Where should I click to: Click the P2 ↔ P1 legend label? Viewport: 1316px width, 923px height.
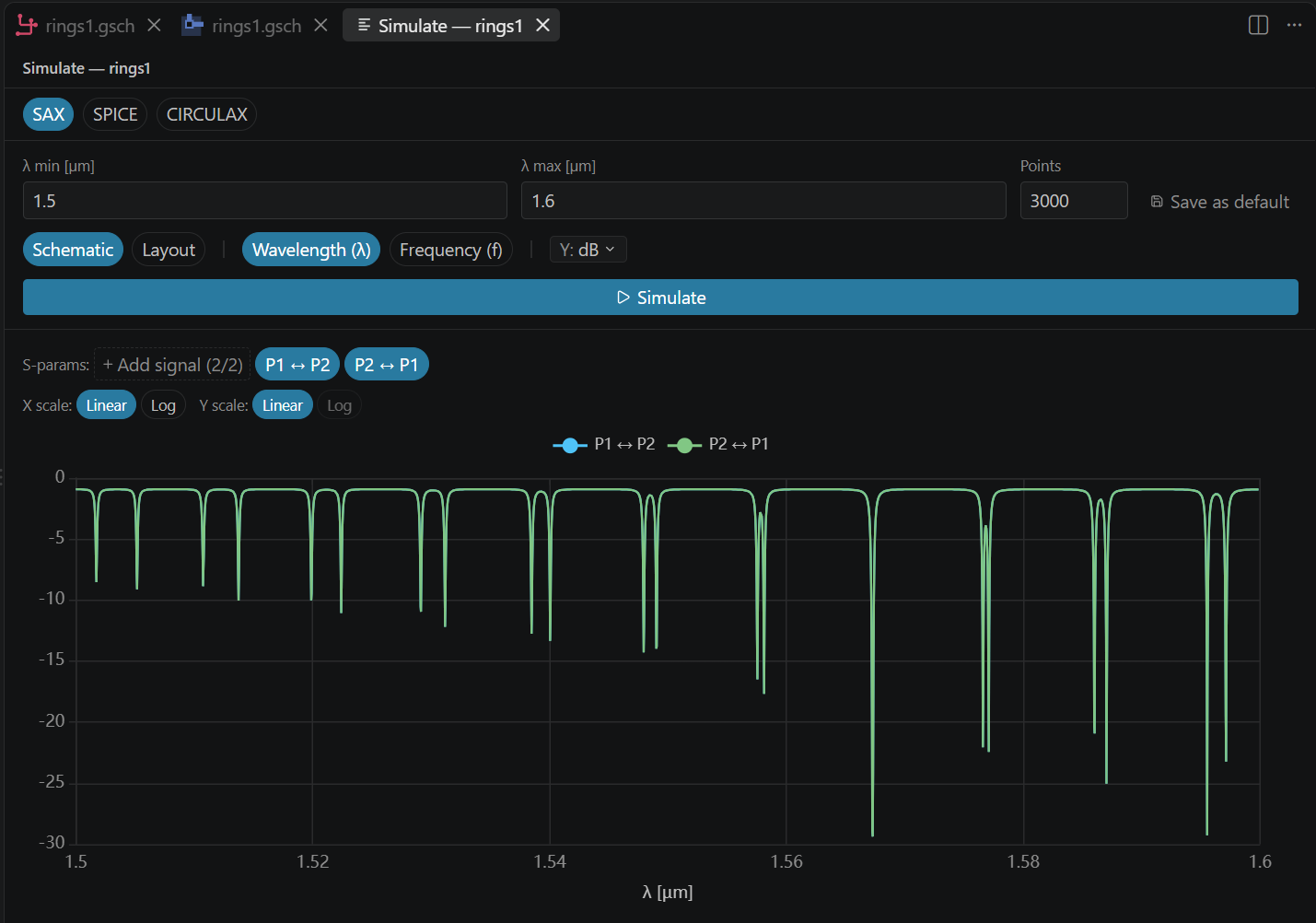coord(739,444)
